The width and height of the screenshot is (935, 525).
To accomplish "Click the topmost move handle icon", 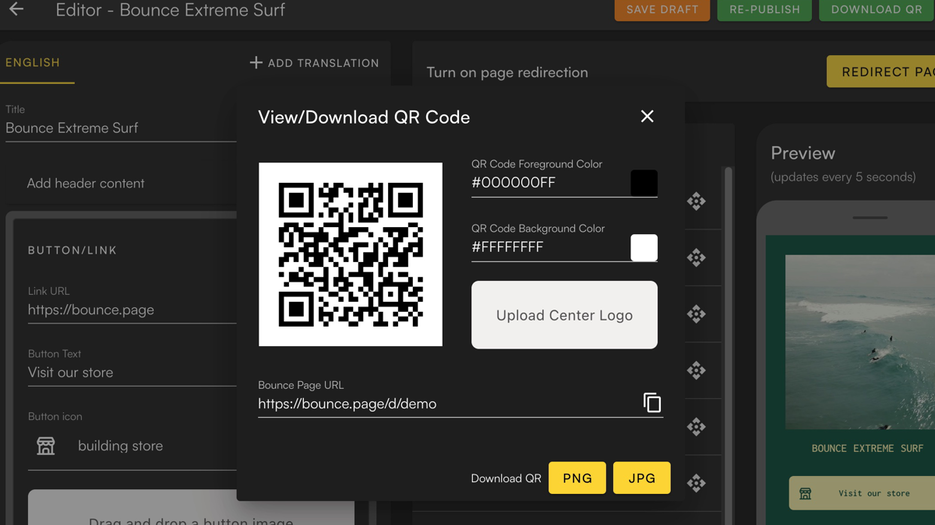I will pos(696,201).
